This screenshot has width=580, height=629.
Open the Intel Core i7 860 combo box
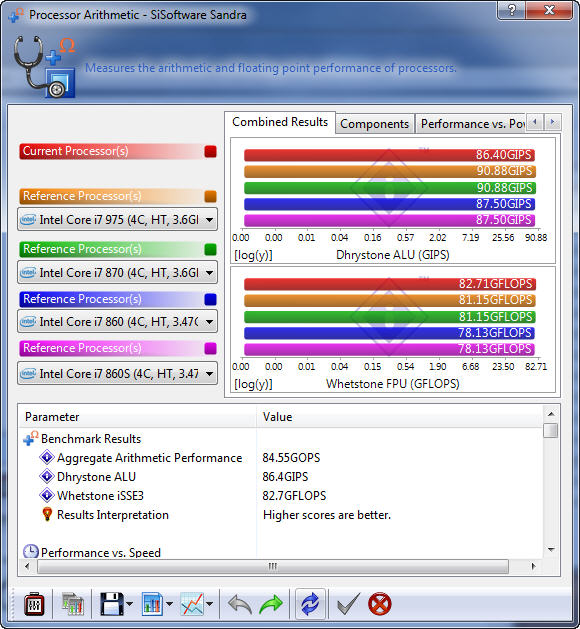click(x=118, y=321)
